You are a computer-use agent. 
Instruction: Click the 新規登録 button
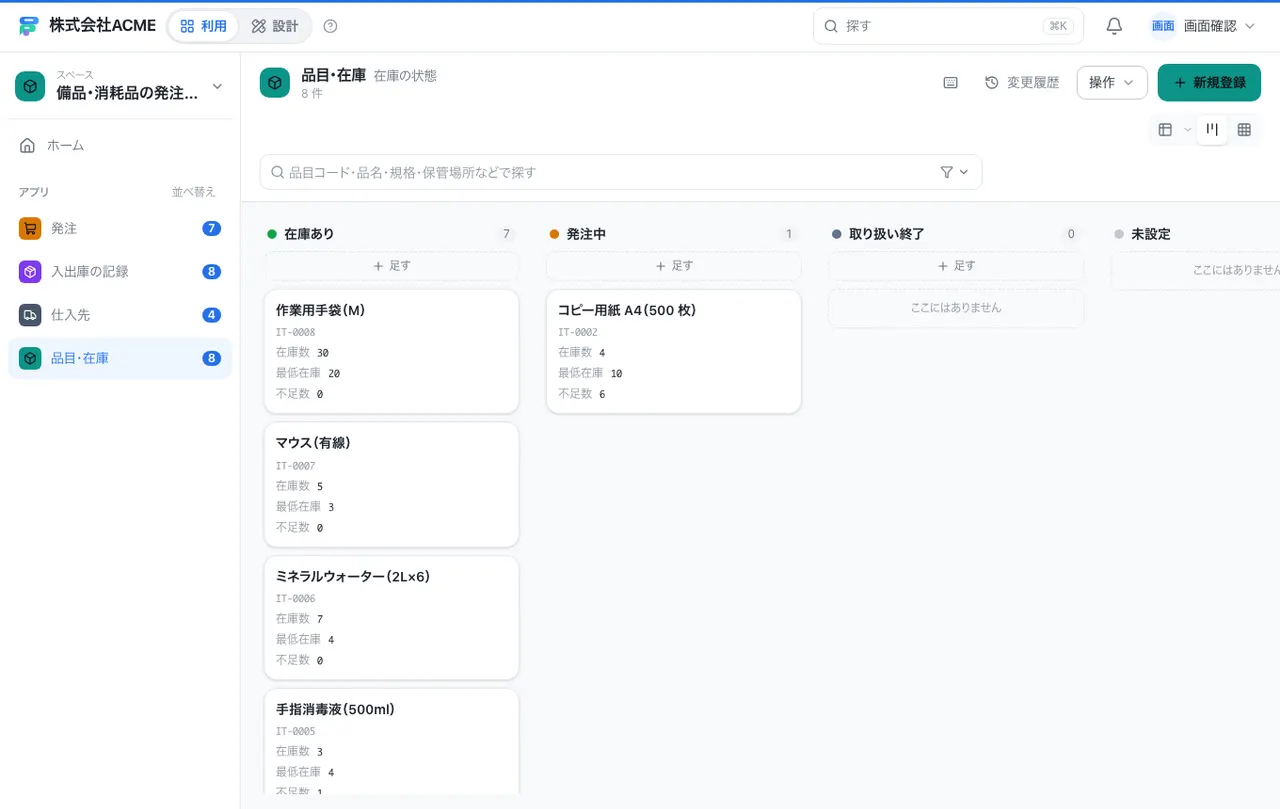(1209, 83)
